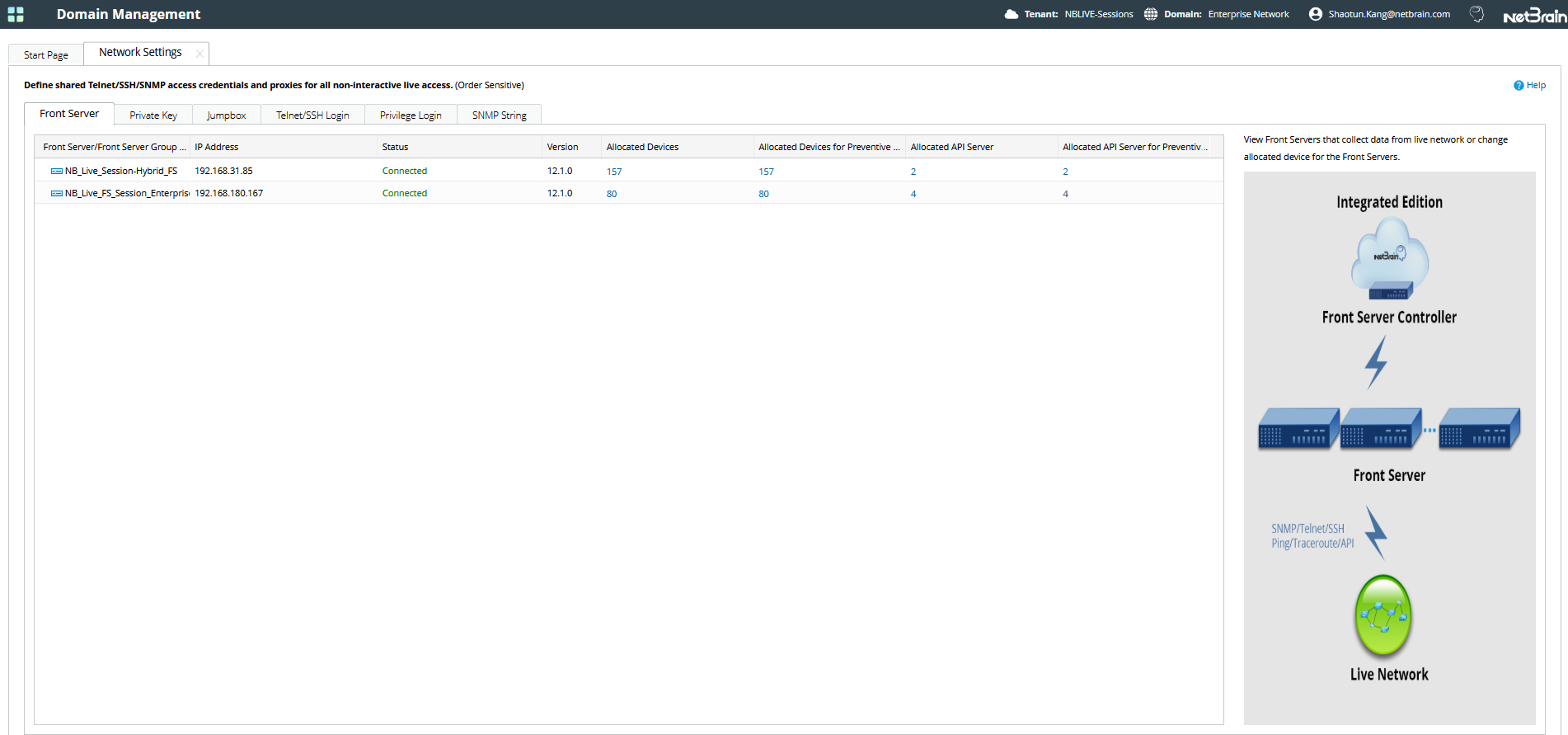Screen dimensions: 1568x735
Task: Click the Tenant cloud icon
Action: click(1011, 14)
